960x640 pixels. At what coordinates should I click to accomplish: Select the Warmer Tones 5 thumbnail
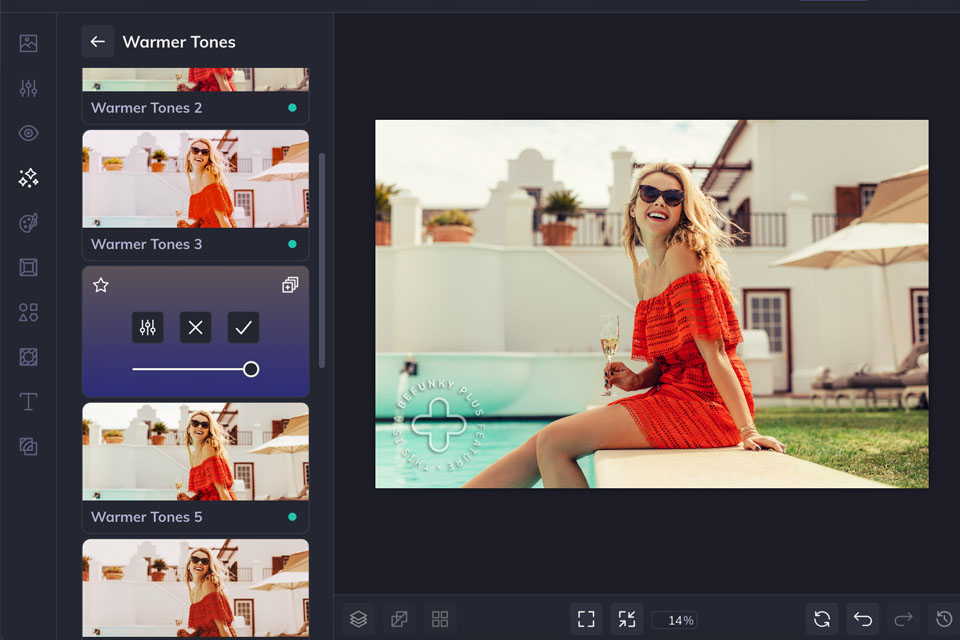point(195,452)
